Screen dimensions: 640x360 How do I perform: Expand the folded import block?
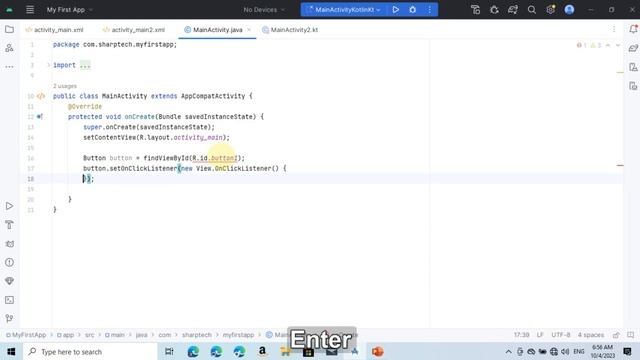48,65
